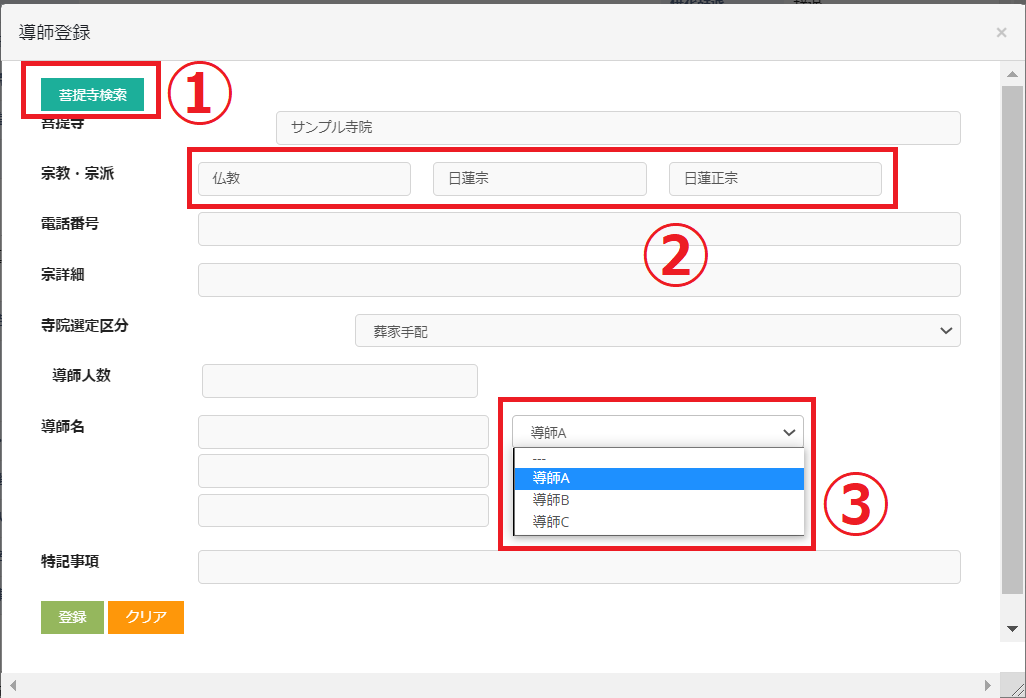Image resolution: width=1026 pixels, height=698 pixels.
Task: Choose 導師B in the dropdown list
Action: tap(658, 499)
